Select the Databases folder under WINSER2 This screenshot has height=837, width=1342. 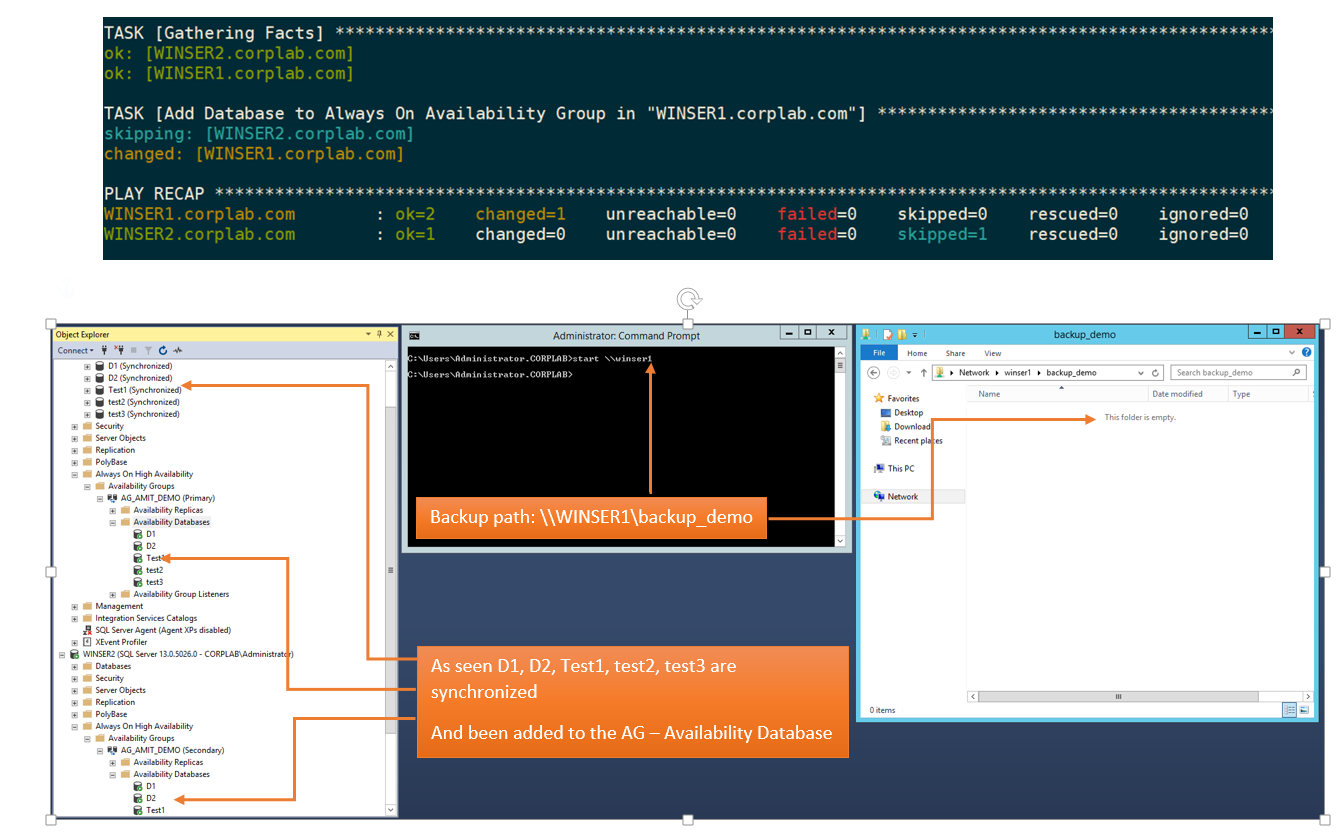click(x=113, y=666)
